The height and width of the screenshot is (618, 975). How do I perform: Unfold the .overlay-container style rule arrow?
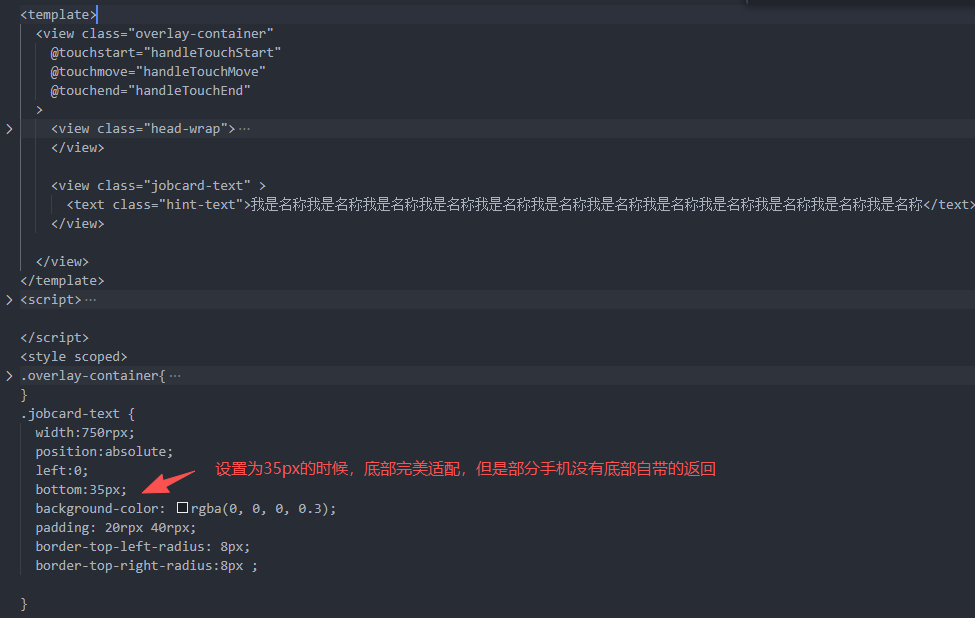coord(10,376)
